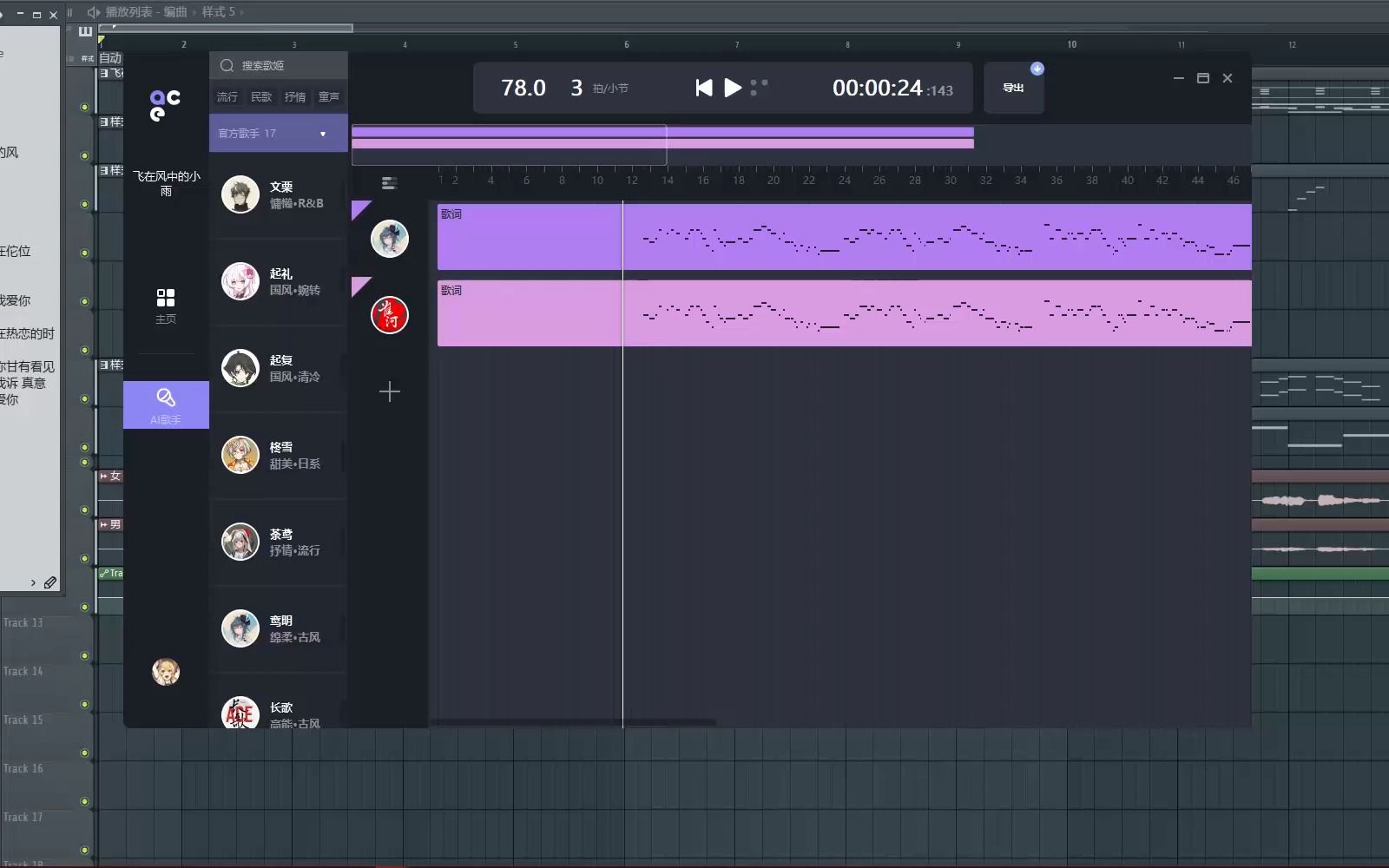Click the 歌词 label on the second clip
The height and width of the screenshot is (868, 1389).
tap(451, 291)
